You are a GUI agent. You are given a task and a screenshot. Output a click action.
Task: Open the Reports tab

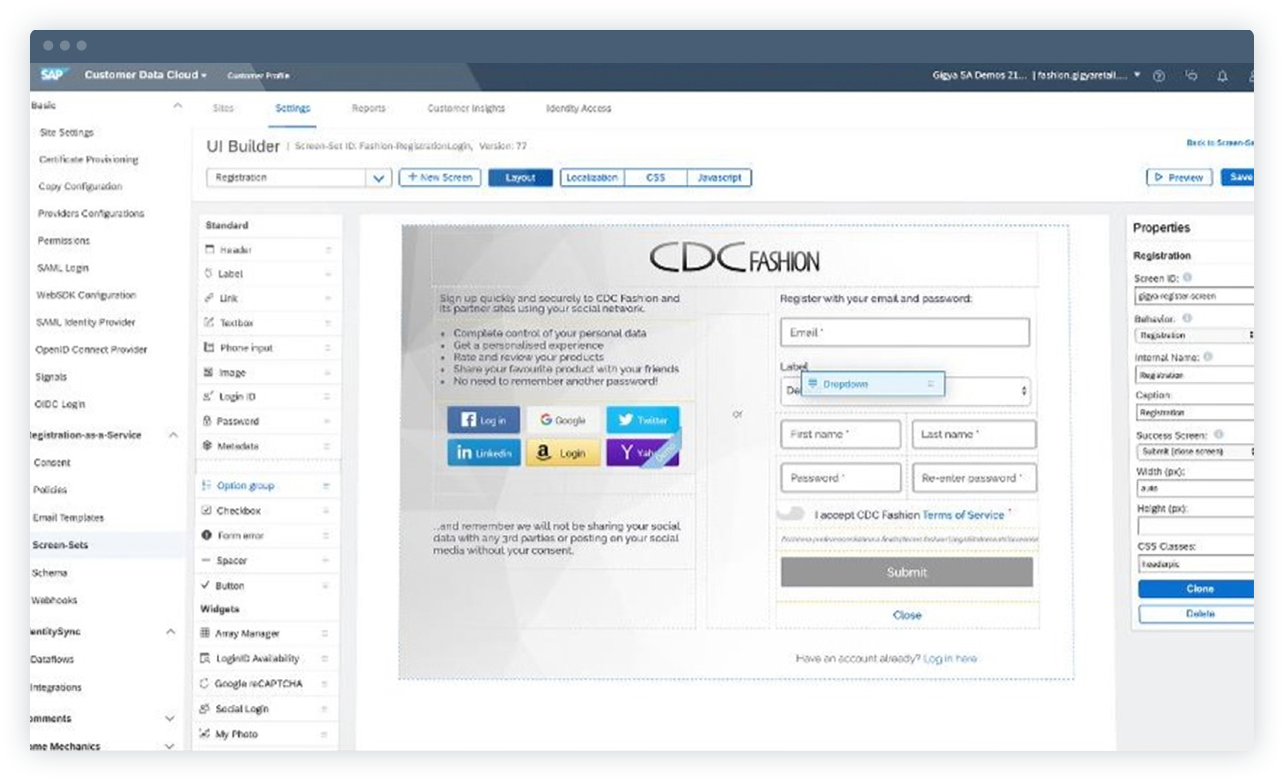368,108
